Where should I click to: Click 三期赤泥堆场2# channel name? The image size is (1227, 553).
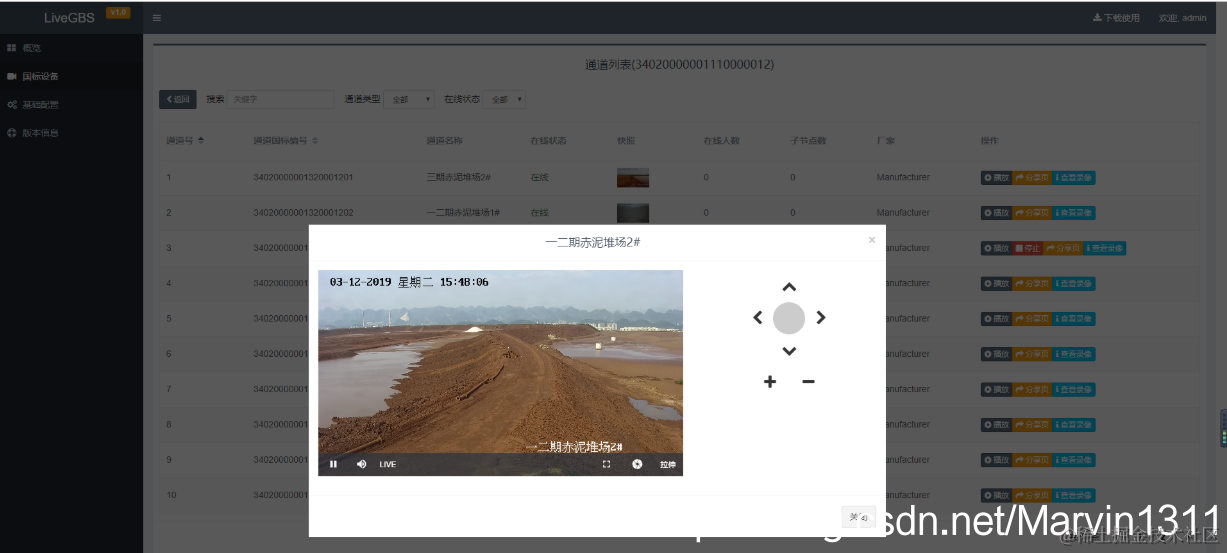click(x=457, y=178)
